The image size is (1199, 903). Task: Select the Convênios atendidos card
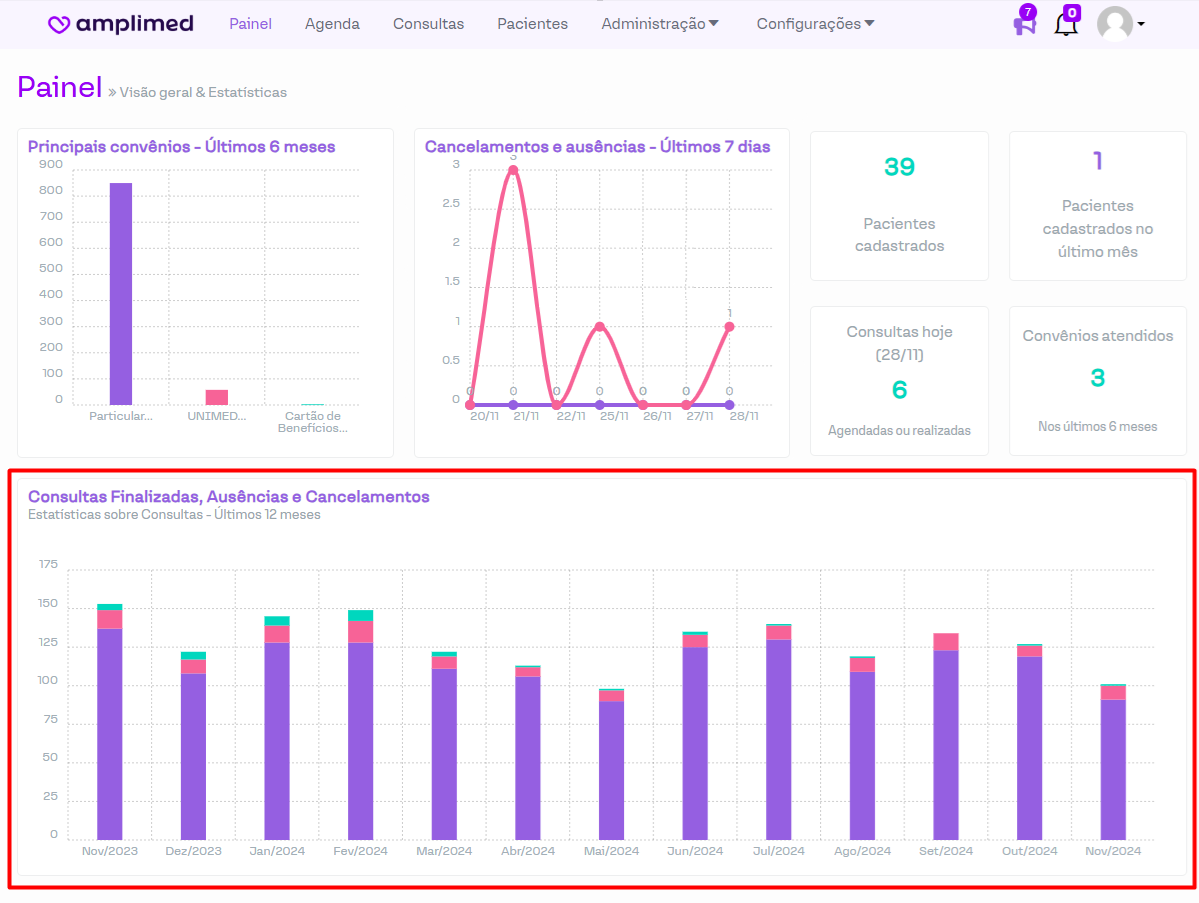[1097, 381]
